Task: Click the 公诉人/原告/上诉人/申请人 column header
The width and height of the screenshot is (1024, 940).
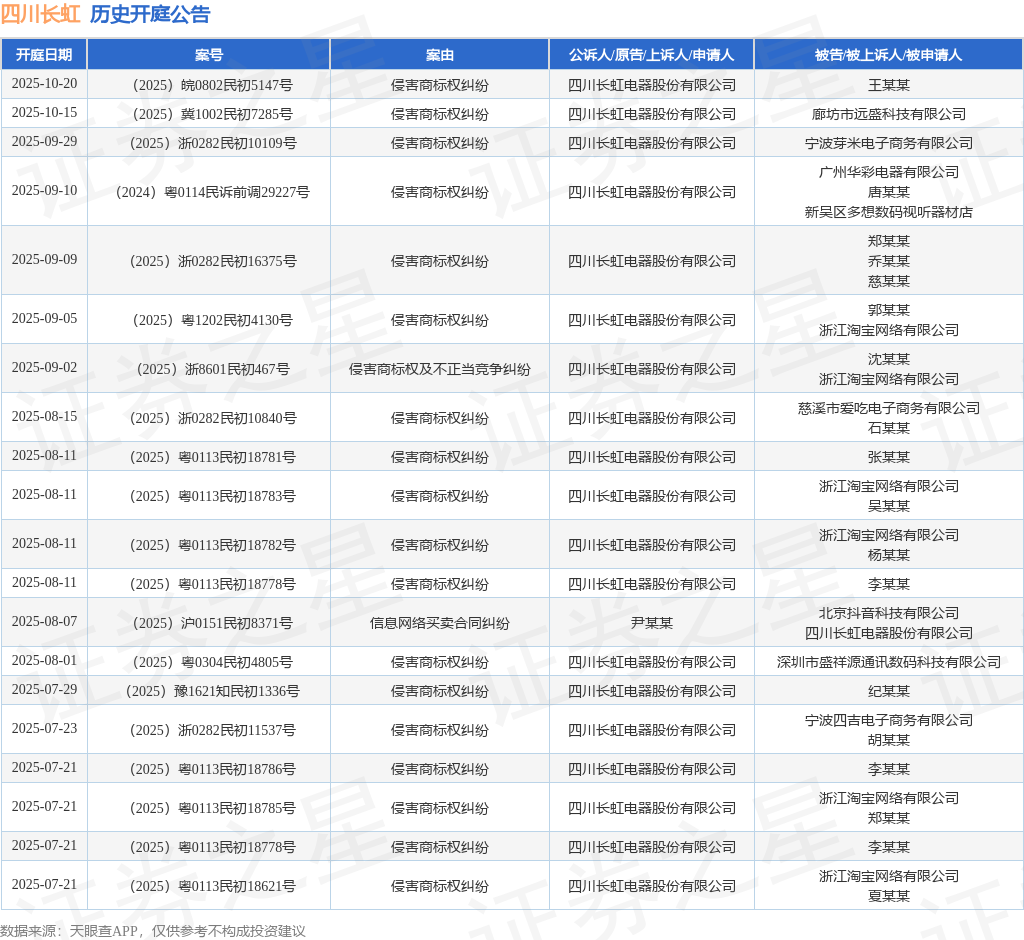Action: [x=652, y=55]
